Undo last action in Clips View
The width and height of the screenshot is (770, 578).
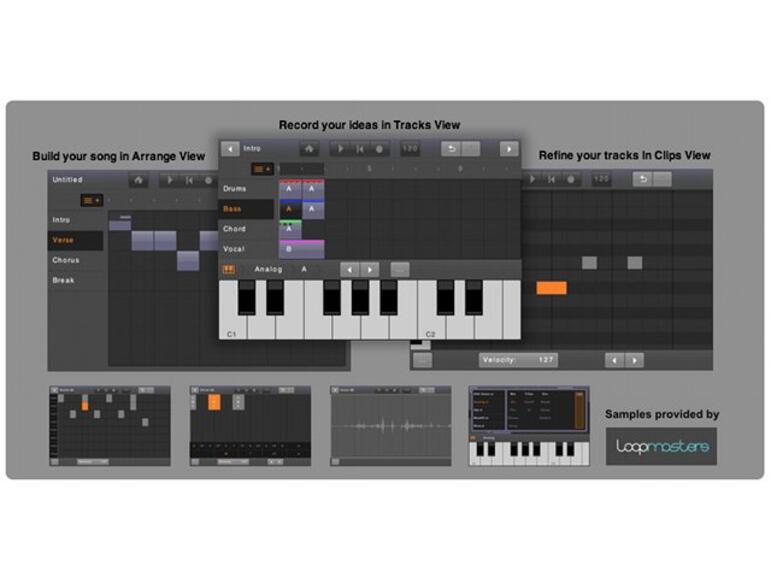coord(643,180)
